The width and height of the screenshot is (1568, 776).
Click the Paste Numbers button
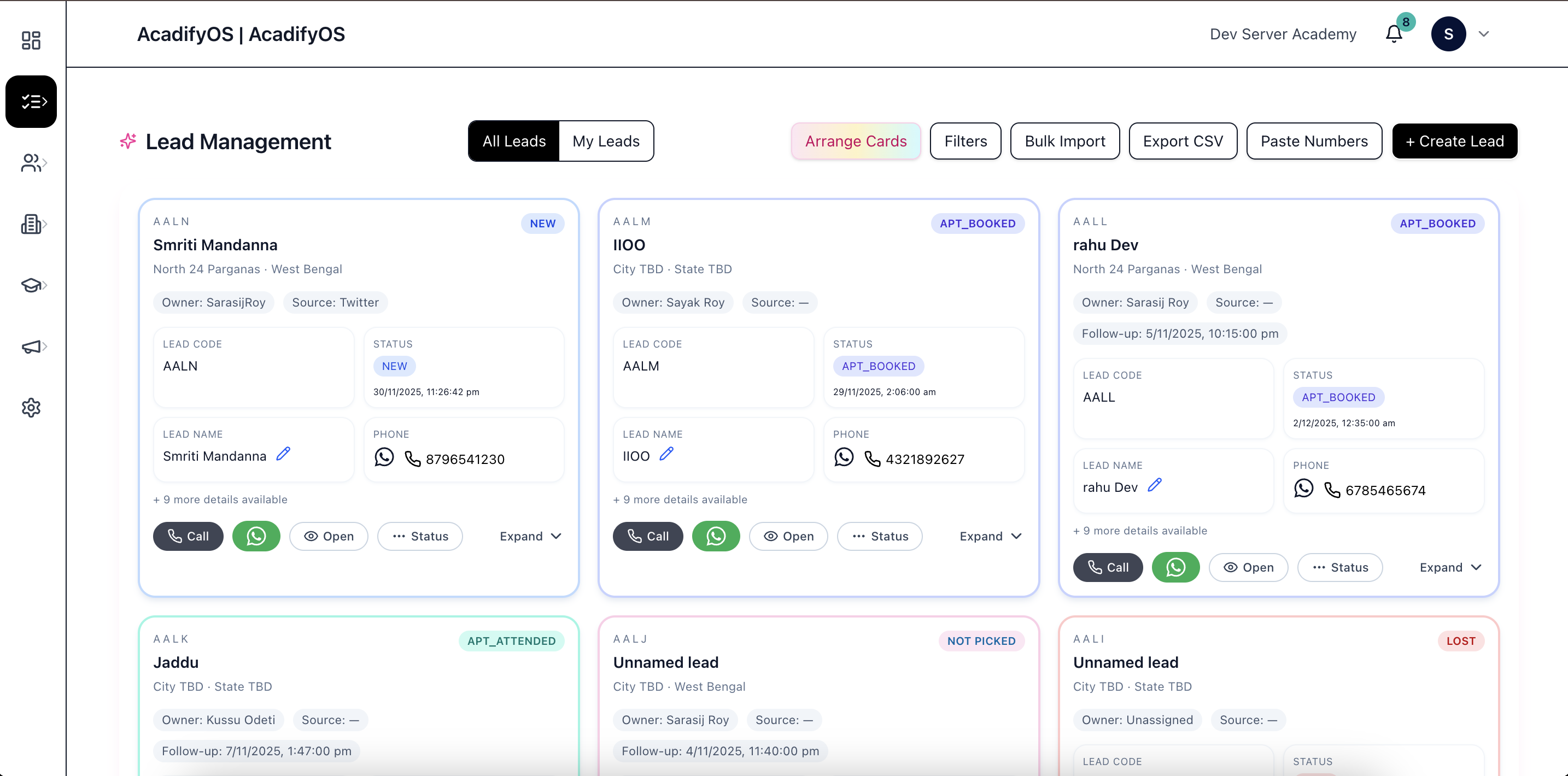coord(1314,141)
